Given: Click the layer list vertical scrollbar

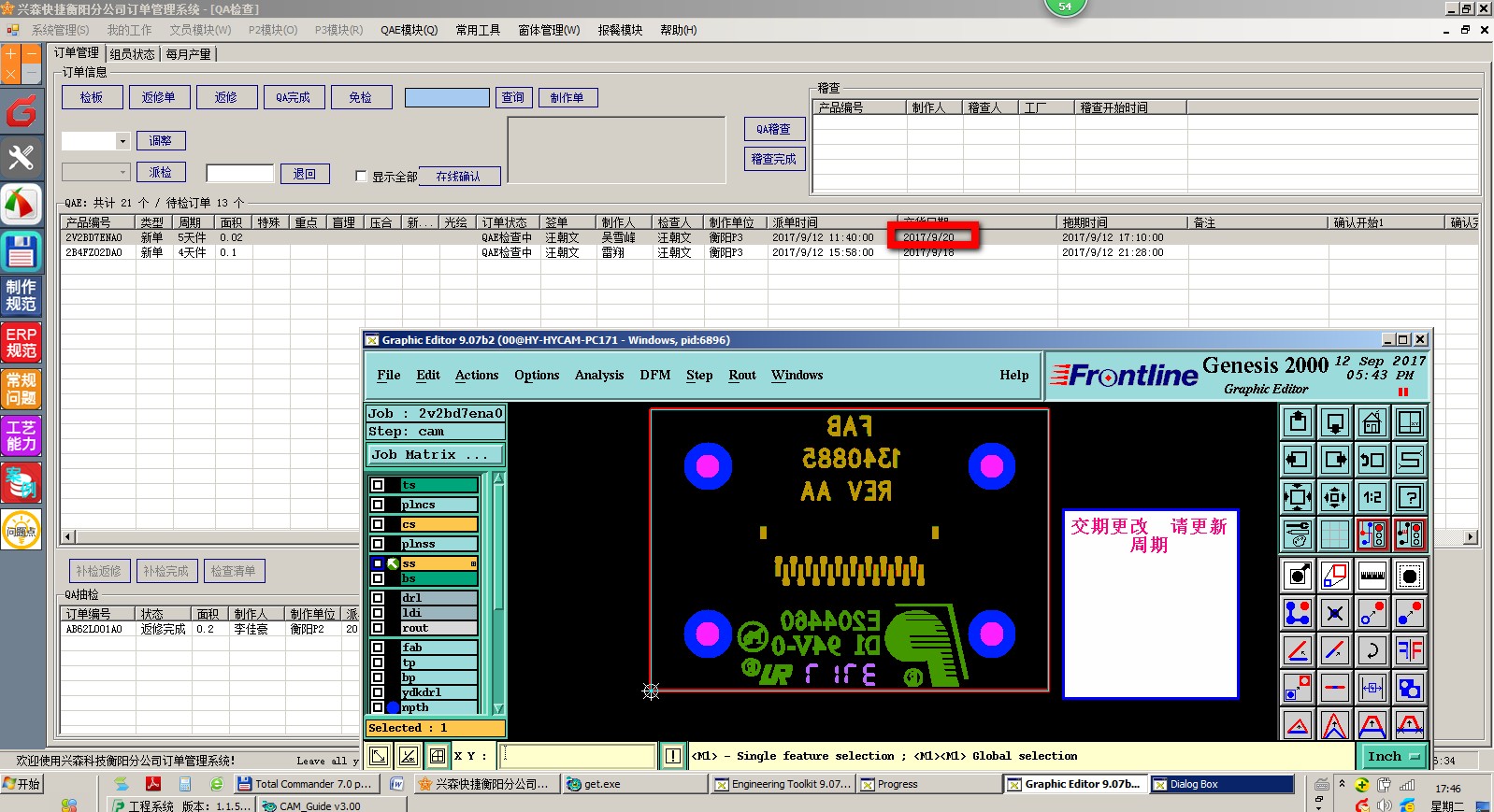Looking at the screenshot, I should tap(498, 594).
